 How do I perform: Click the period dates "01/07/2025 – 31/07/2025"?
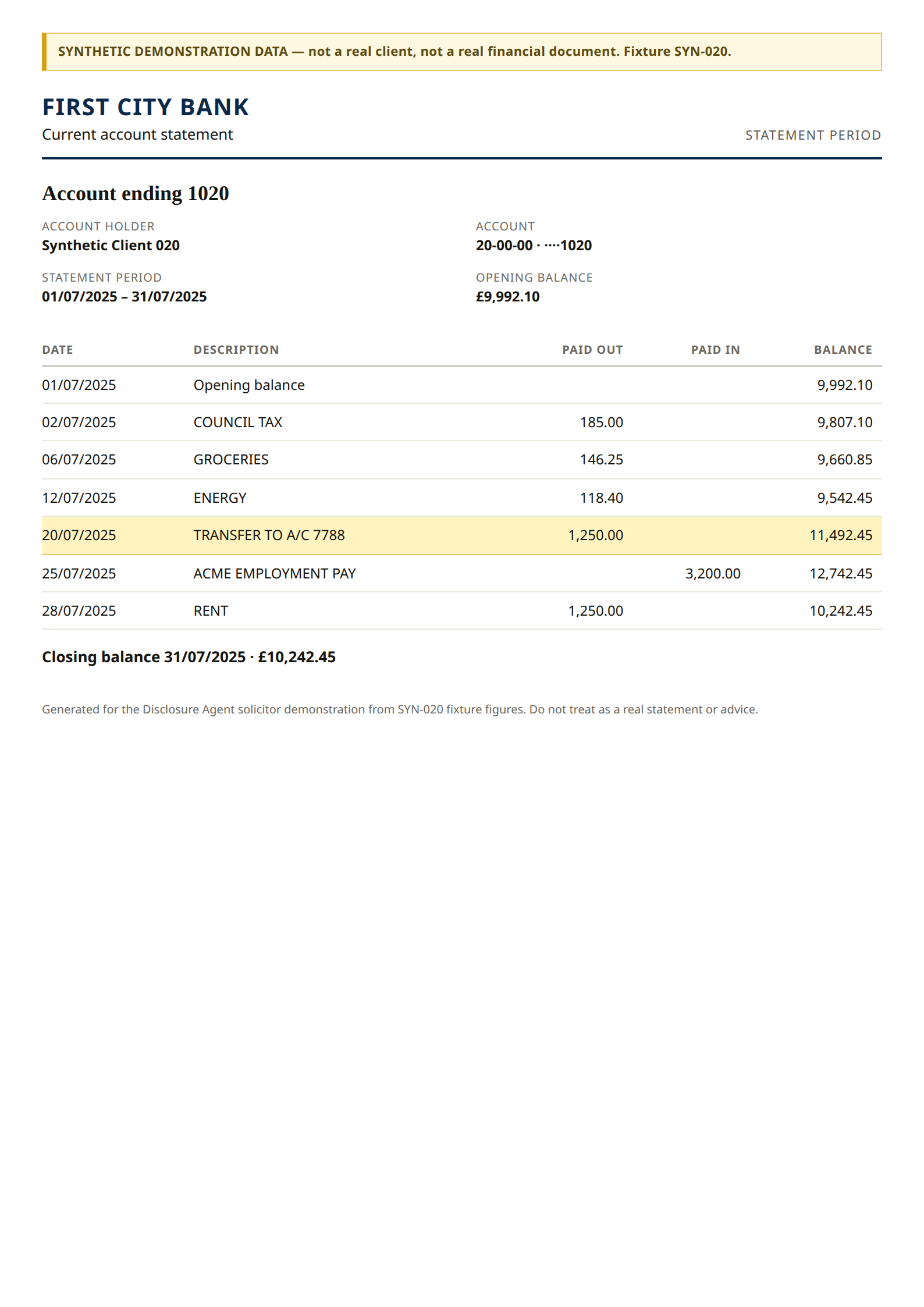(x=124, y=297)
